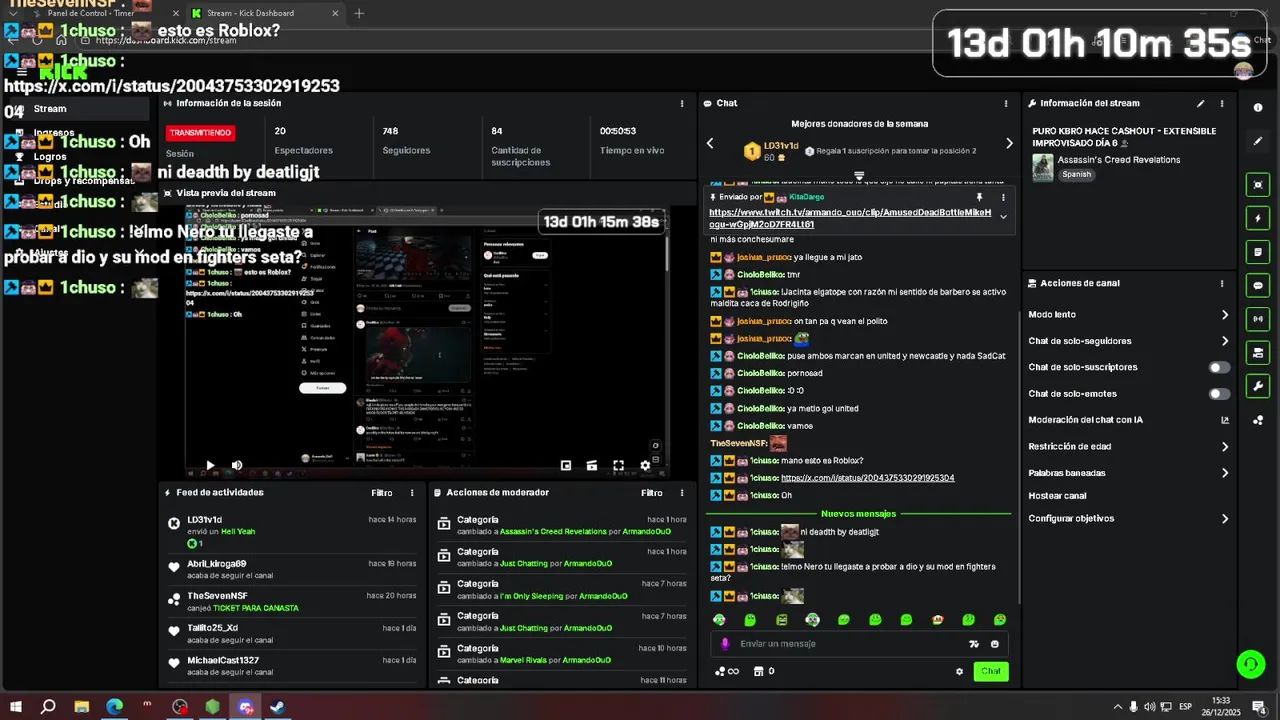Image resolution: width=1280 pixels, height=720 pixels.
Task: Select Logros in left sidebar menu
Action: click(50, 157)
